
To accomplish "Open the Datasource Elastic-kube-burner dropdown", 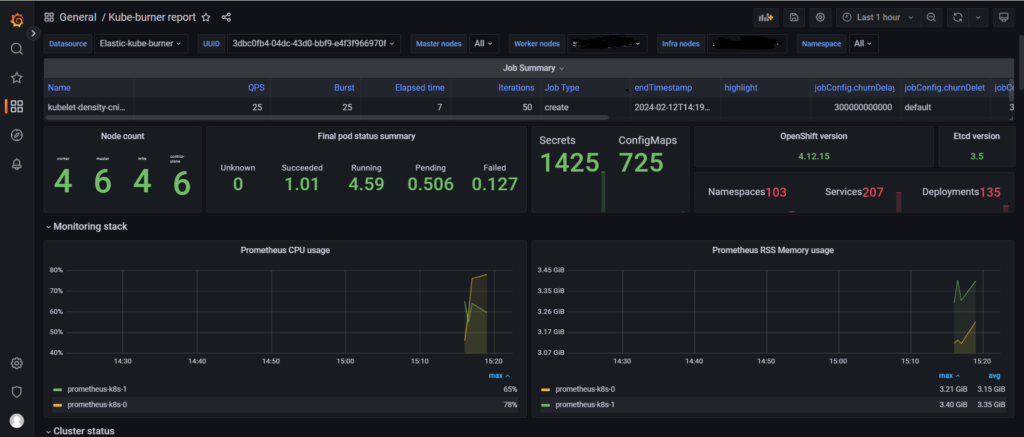I will pyautogui.click(x=141, y=44).
